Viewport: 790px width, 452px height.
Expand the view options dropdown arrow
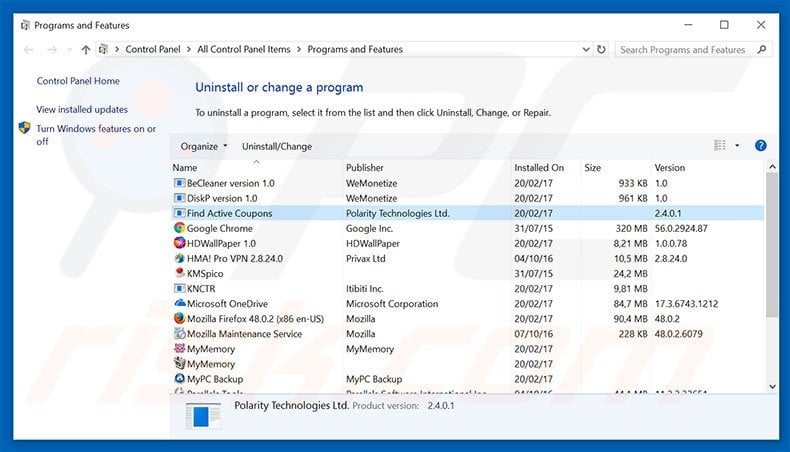point(737,146)
